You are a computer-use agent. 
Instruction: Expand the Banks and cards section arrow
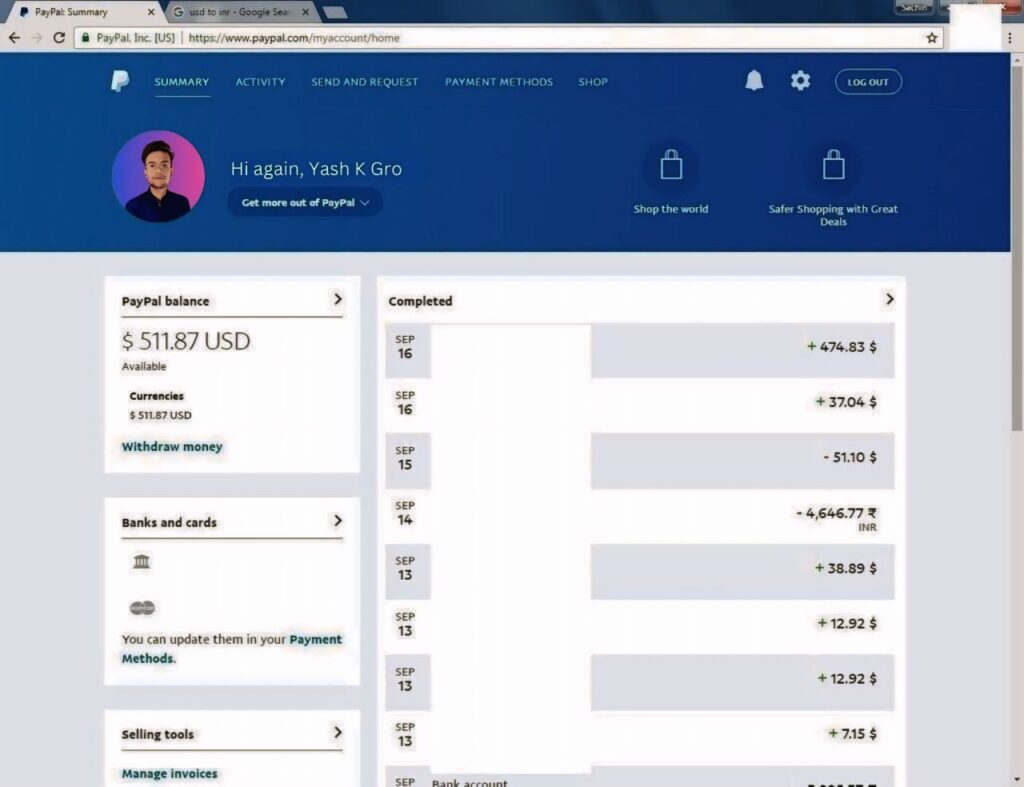coord(338,521)
